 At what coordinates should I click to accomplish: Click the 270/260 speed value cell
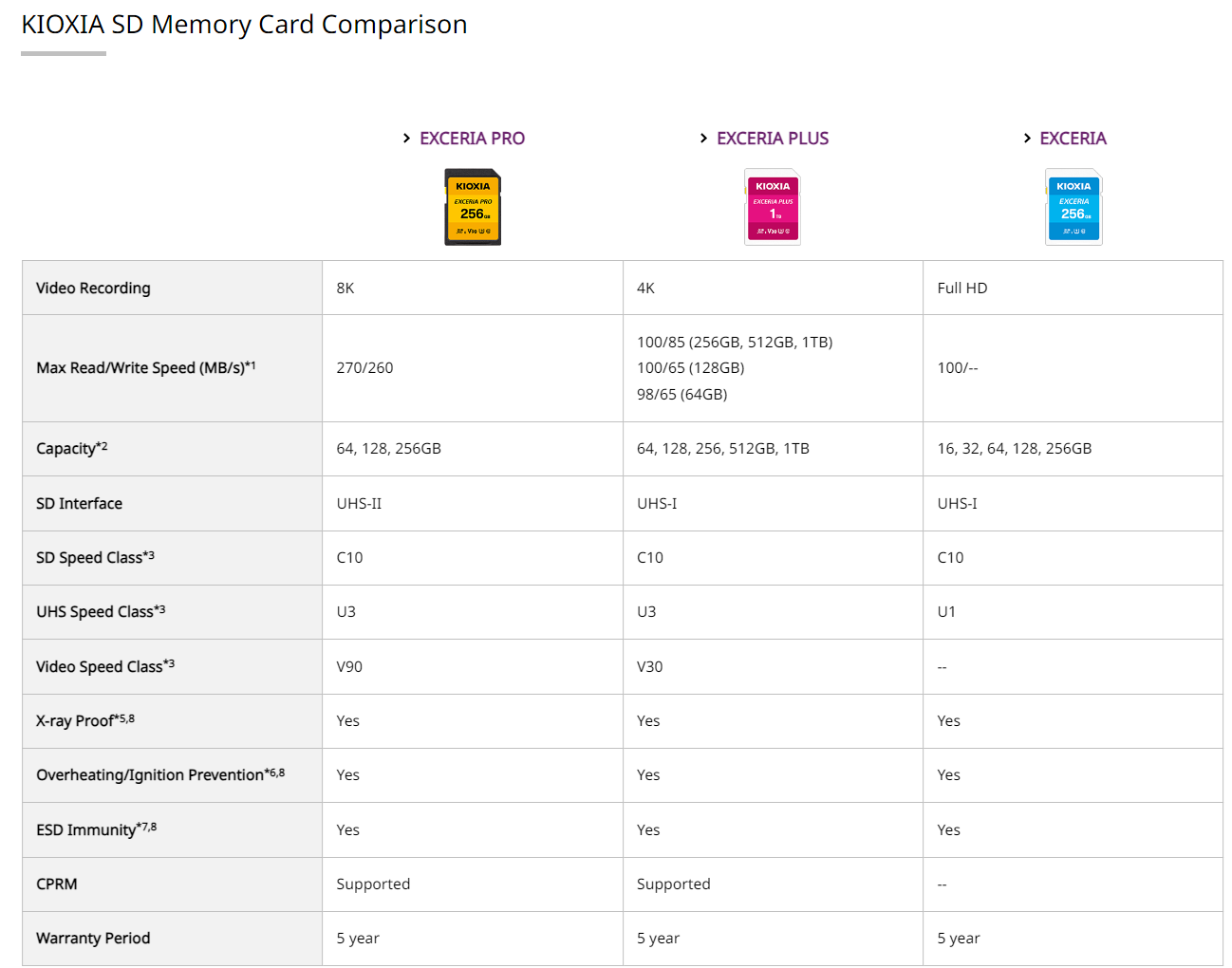tap(364, 367)
